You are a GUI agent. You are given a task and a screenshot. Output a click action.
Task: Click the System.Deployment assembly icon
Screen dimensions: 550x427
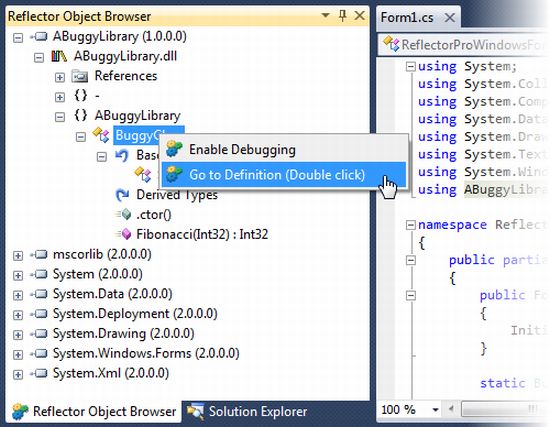tap(39, 313)
